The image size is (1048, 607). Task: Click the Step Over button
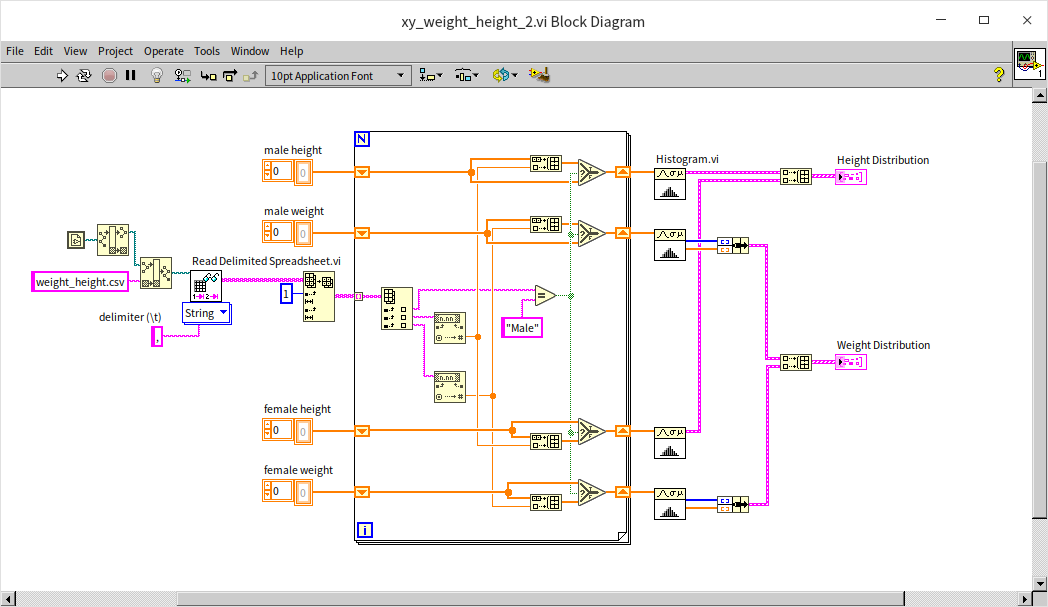pyautogui.click(x=230, y=75)
